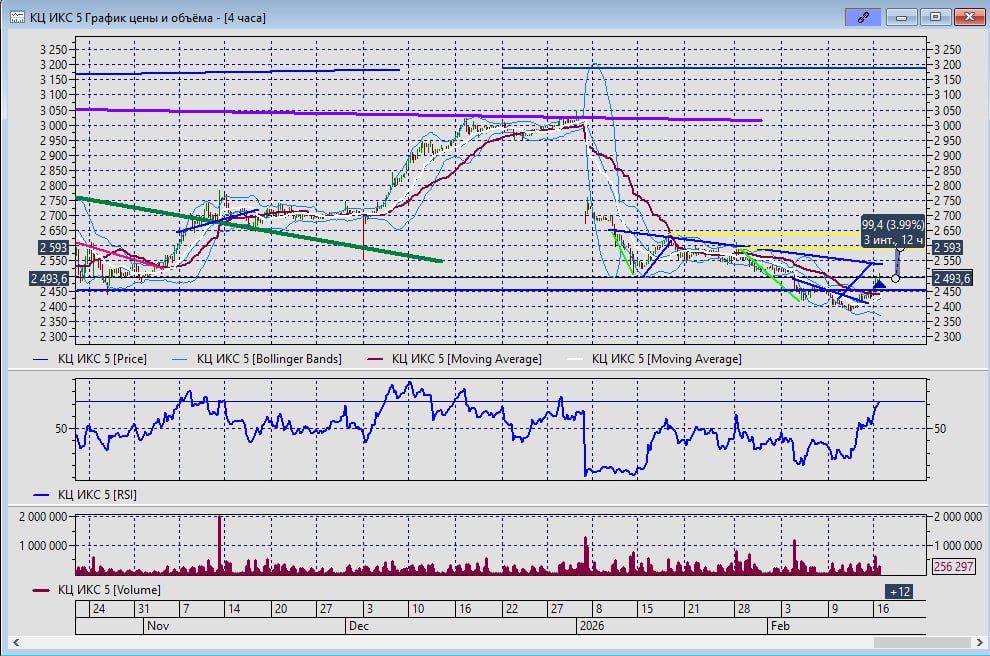Click the +12 time offset badge

(898, 591)
